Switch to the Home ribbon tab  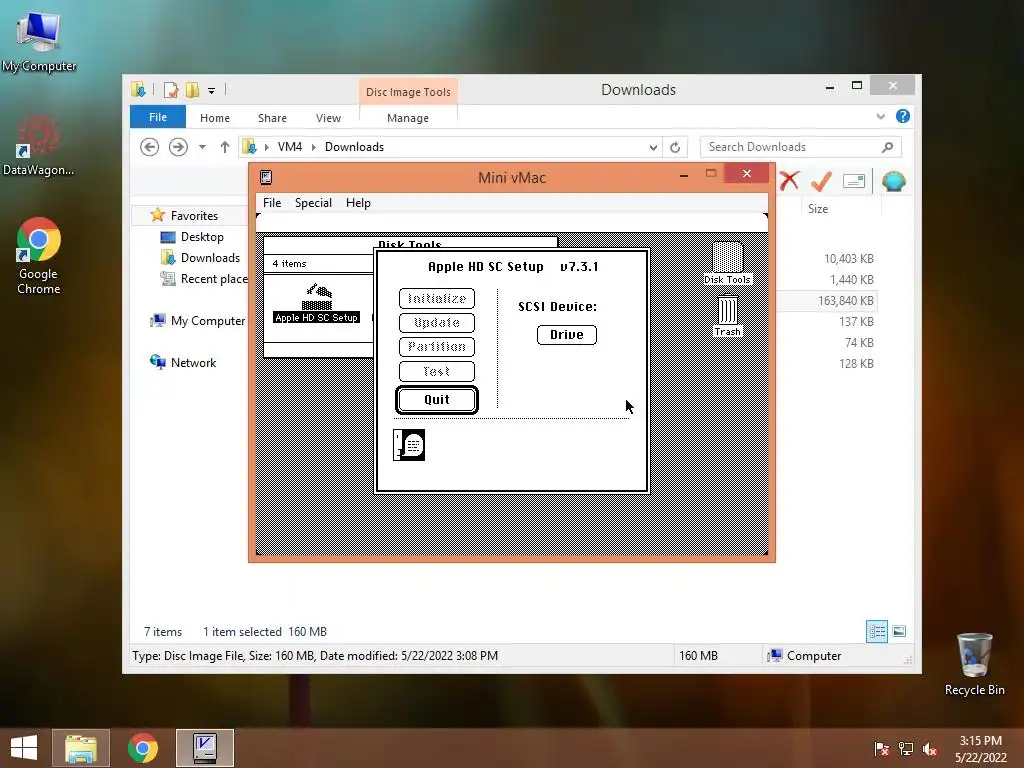coord(215,118)
